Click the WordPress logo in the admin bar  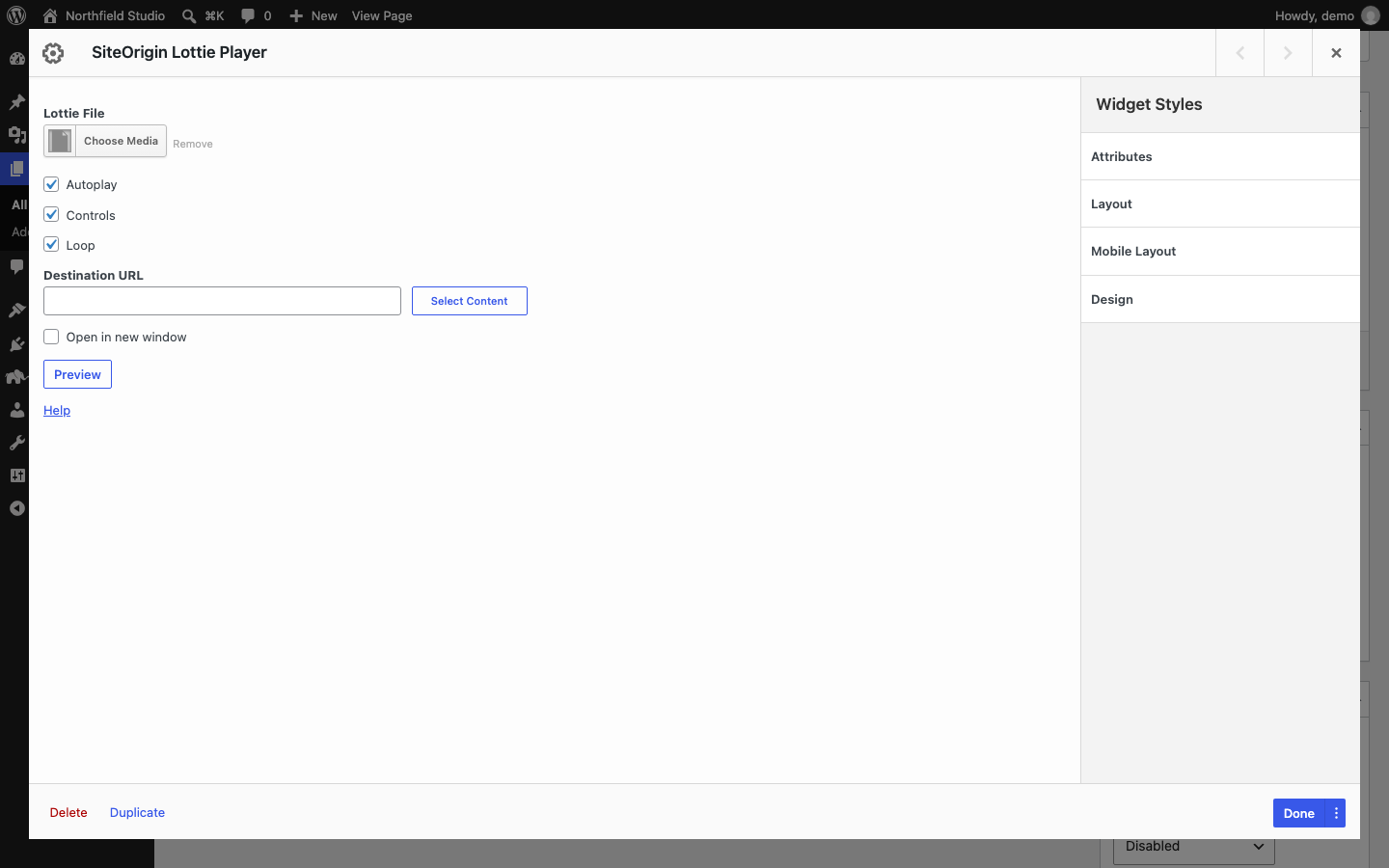tap(16, 15)
